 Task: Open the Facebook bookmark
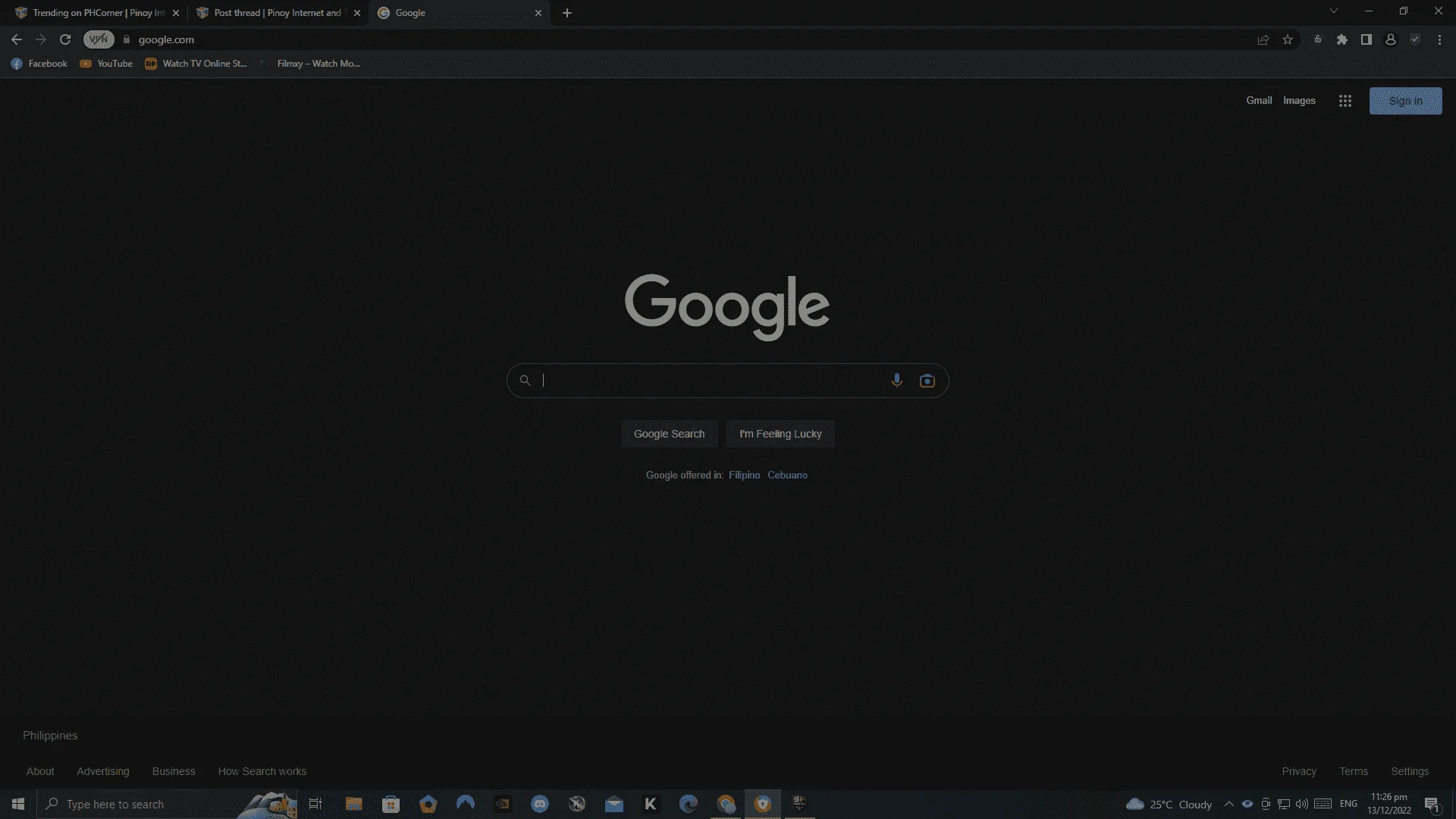point(39,64)
